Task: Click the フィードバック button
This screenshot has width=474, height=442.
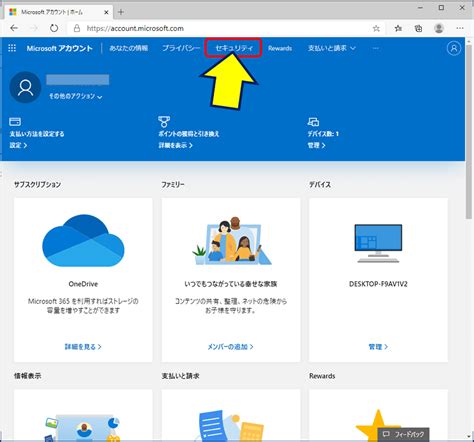Action: tap(403, 434)
